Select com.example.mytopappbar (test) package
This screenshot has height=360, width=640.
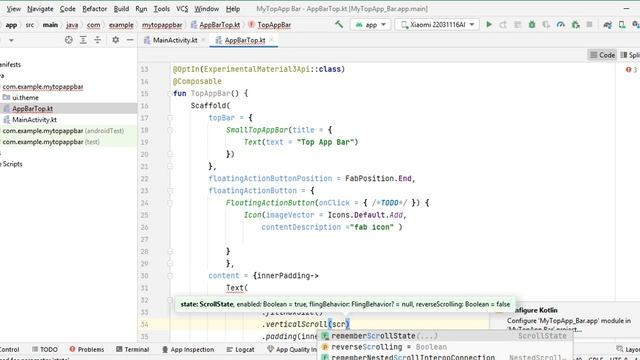coord(51,142)
